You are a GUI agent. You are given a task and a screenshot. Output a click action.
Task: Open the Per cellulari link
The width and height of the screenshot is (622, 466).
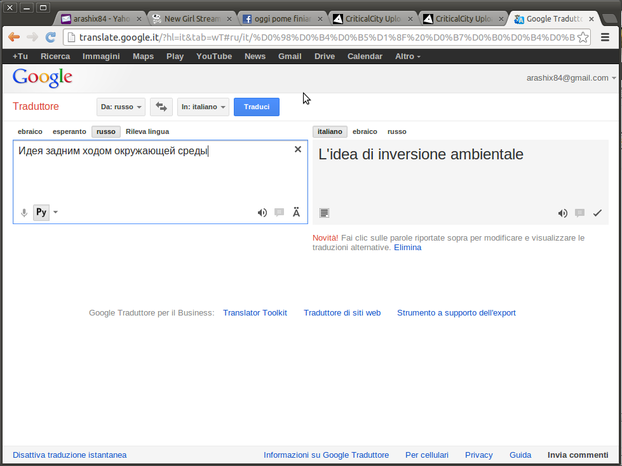point(427,455)
